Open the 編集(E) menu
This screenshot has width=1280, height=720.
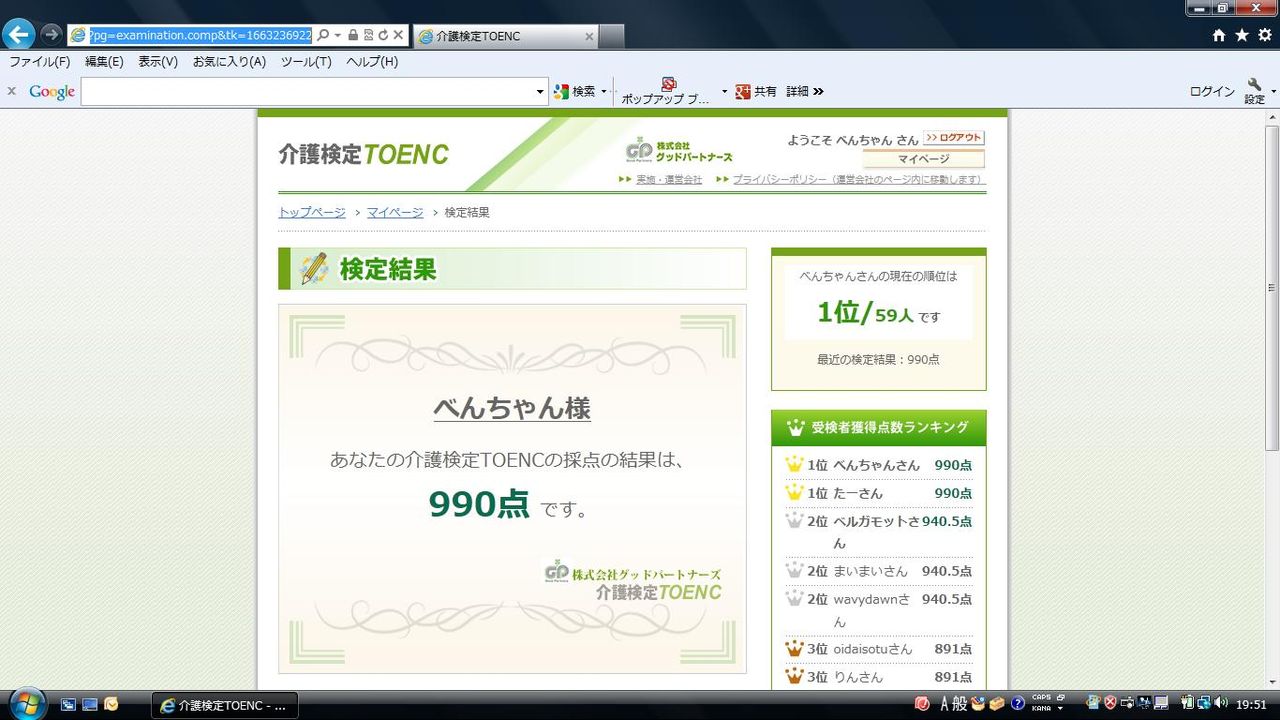[104, 62]
